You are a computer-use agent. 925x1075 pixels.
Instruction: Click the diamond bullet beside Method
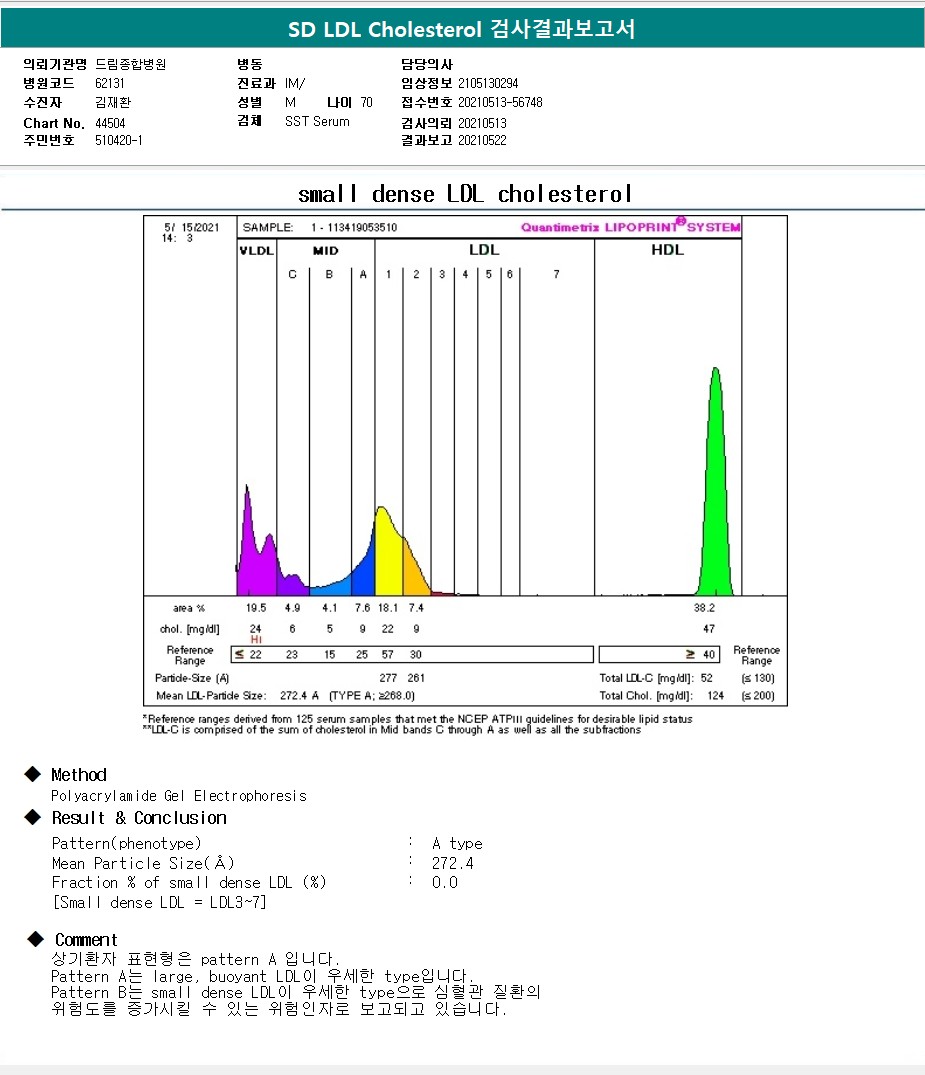[x=32, y=774]
